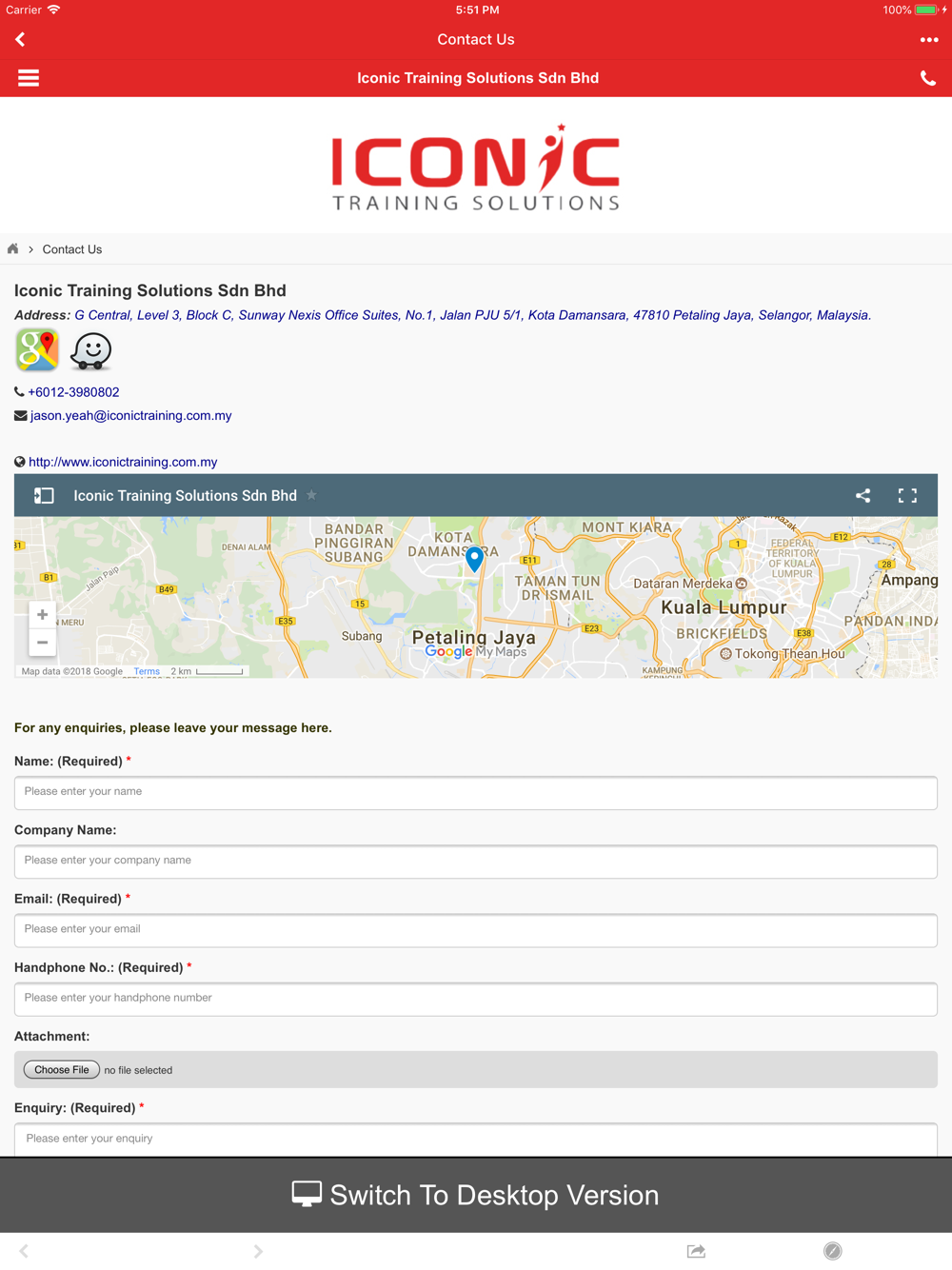The height and width of the screenshot is (1270, 952).
Task: Open the hamburger navigation menu
Action: coord(29,78)
